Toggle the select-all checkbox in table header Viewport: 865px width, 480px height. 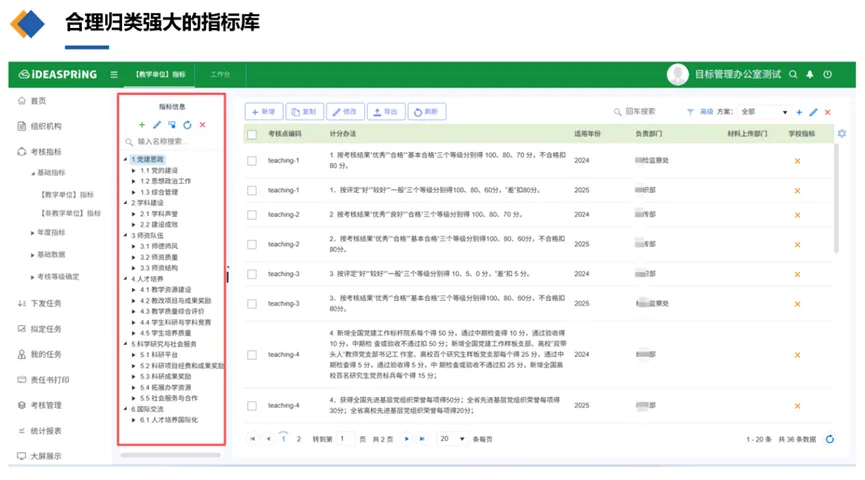tap(252, 134)
